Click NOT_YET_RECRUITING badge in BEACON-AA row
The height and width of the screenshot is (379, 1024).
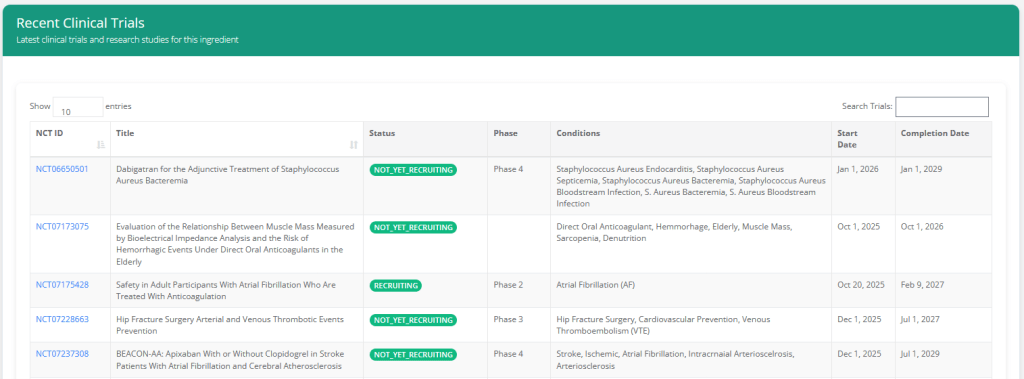point(413,355)
